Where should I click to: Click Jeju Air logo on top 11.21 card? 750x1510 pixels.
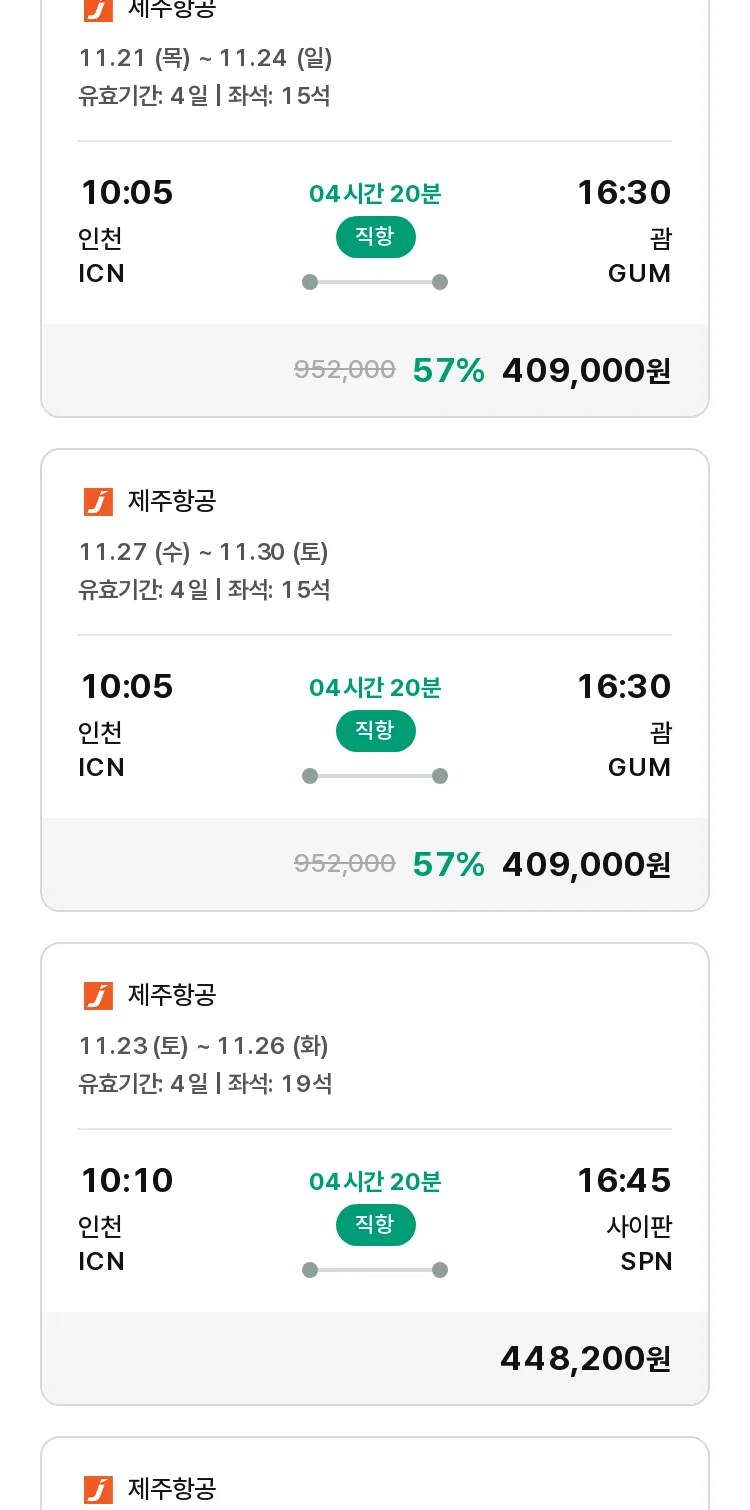(x=98, y=9)
